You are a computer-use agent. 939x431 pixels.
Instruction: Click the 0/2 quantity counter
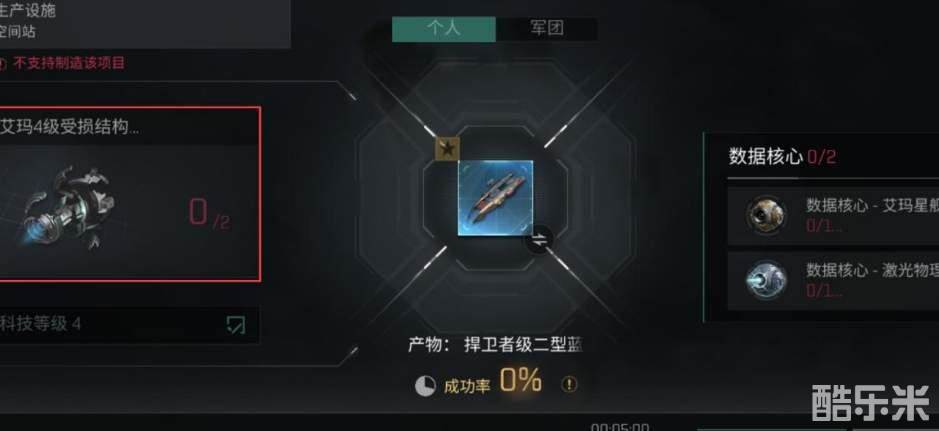(209, 213)
